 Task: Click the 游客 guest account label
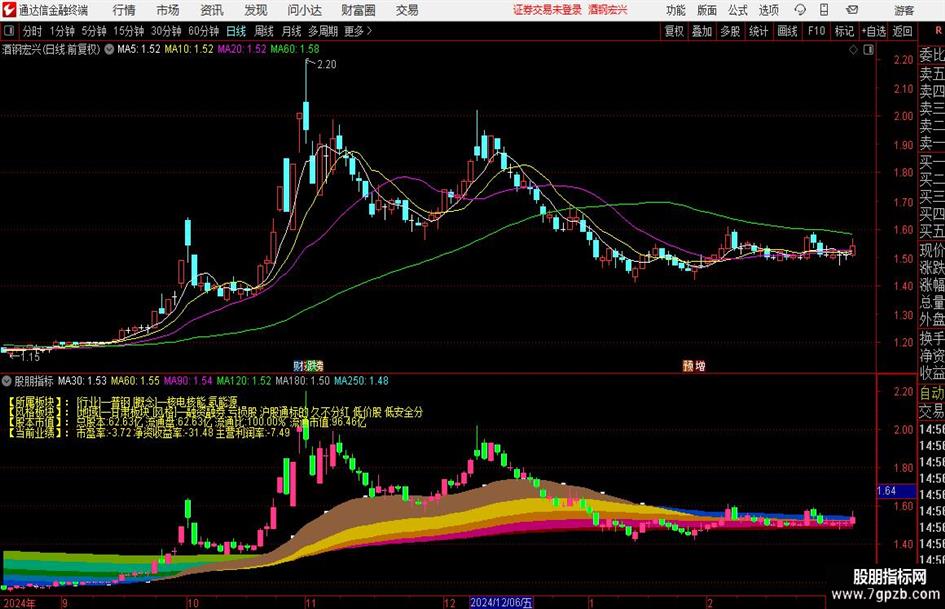[x=903, y=10]
